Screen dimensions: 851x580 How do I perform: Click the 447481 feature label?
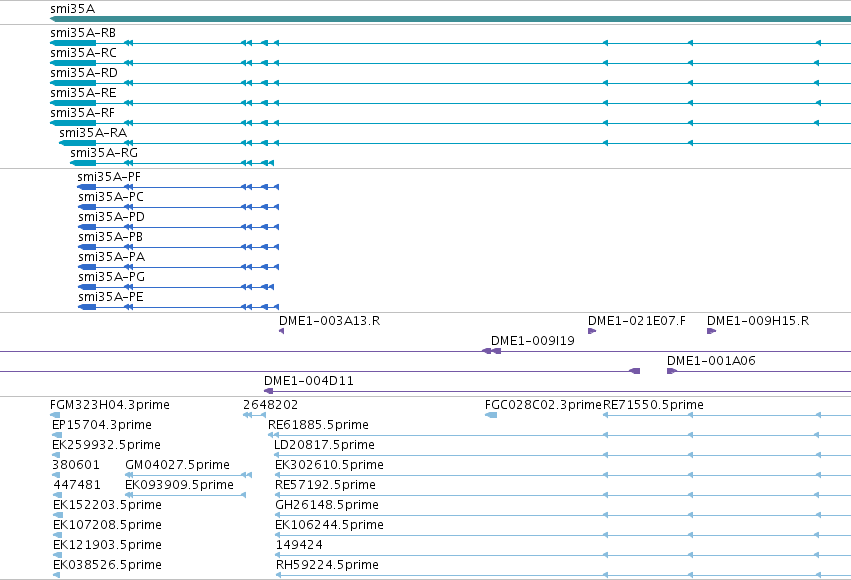pos(77,485)
